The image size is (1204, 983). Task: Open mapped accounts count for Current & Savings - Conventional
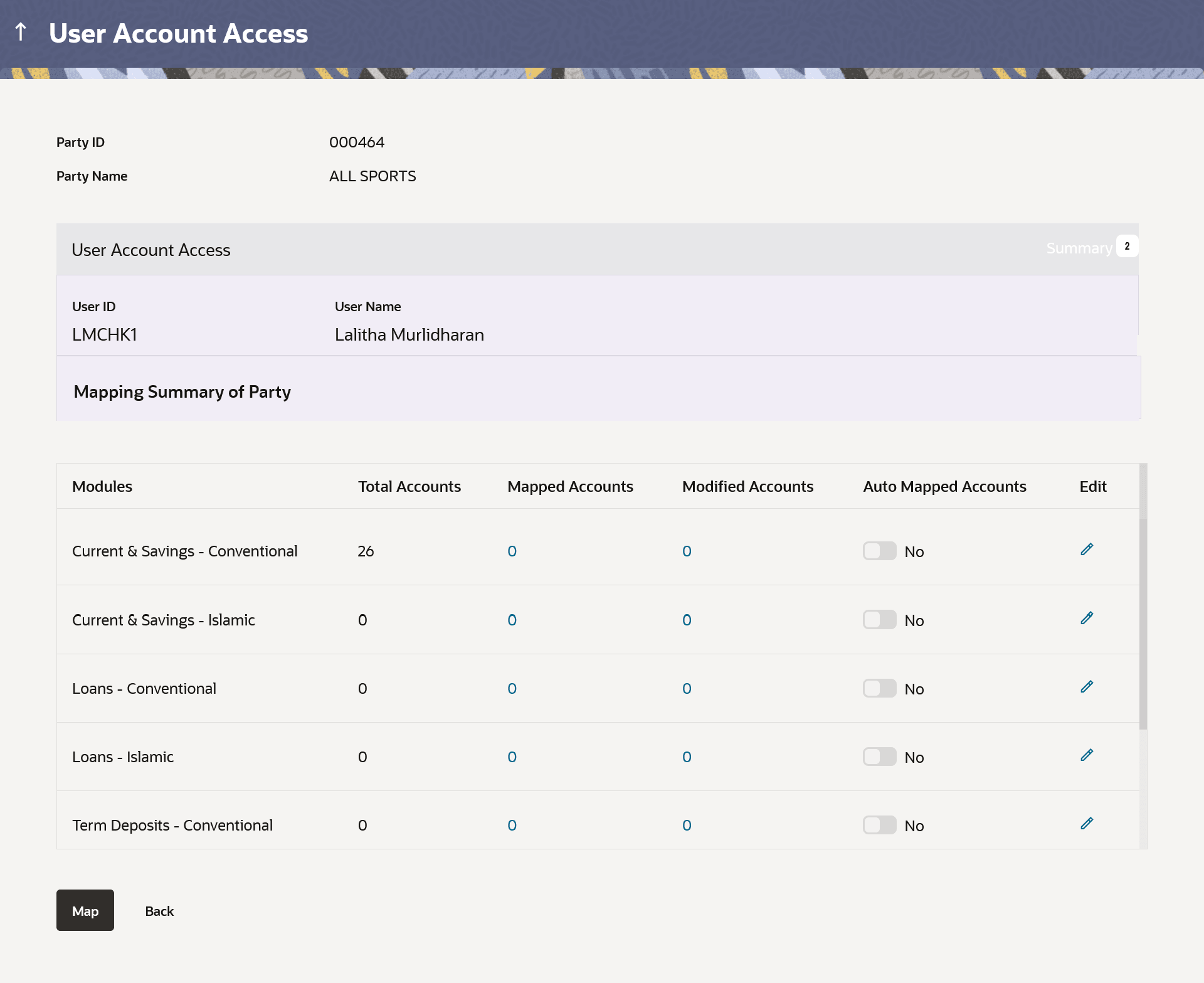pos(512,551)
